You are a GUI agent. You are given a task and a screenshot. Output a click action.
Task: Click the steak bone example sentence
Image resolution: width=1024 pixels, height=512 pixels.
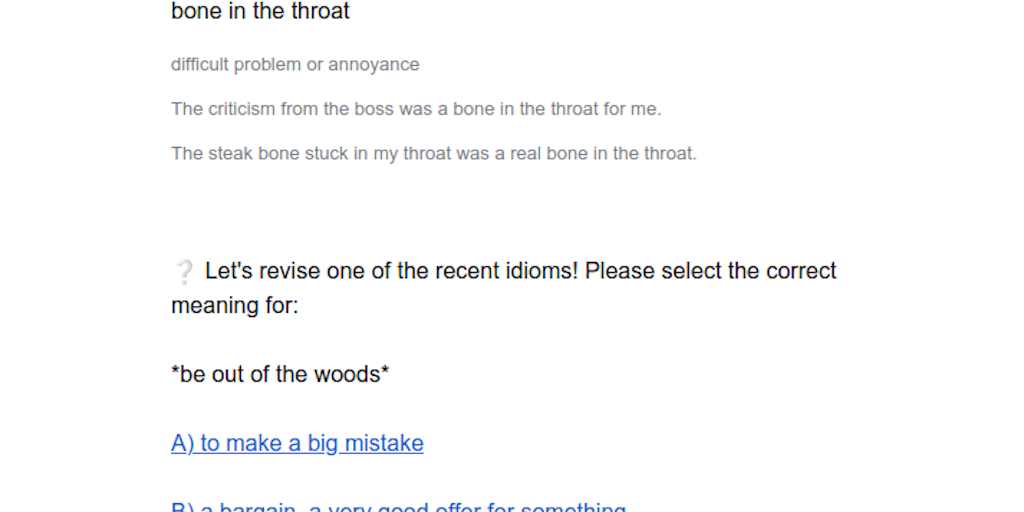(433, 154)
